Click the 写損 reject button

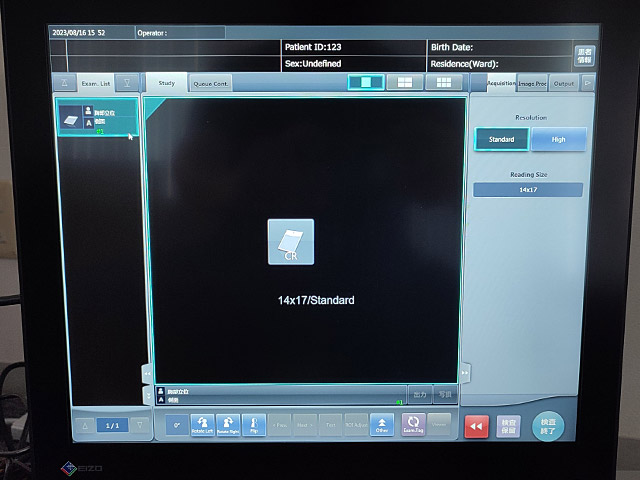[x=445, y=394]
